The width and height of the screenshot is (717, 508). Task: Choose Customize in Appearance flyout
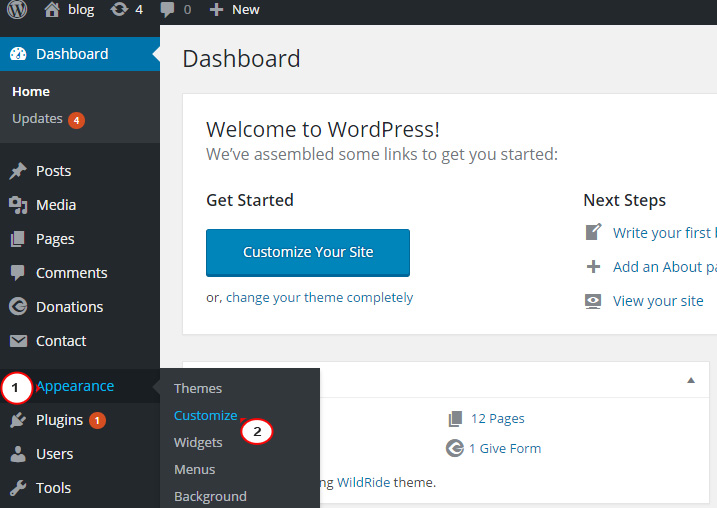point(205,416)
